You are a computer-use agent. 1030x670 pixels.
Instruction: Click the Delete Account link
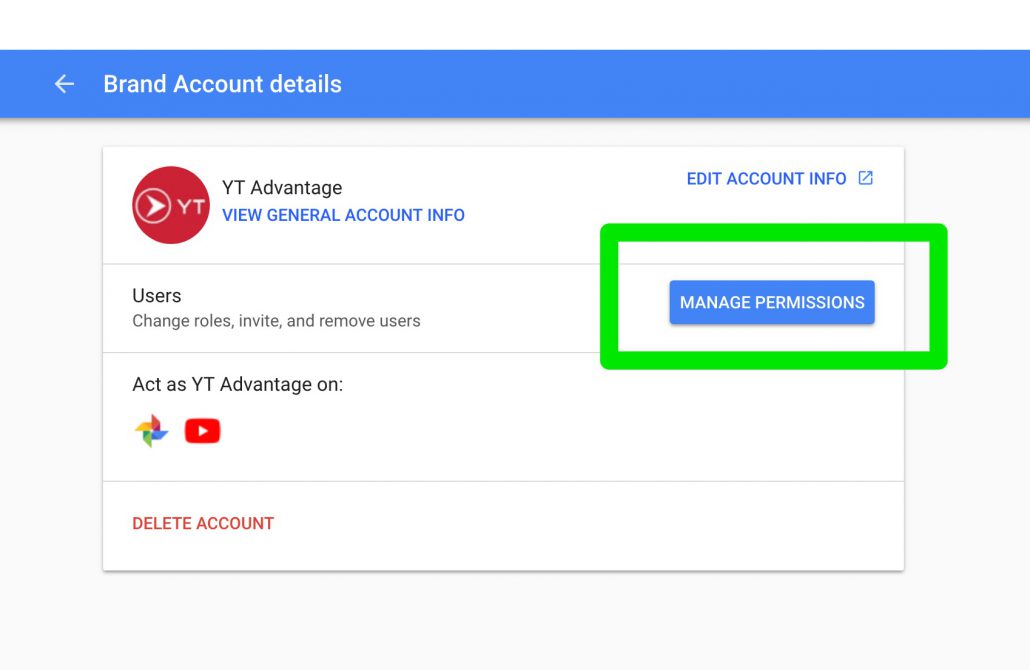pyautogui.click(x=203, y=524)
